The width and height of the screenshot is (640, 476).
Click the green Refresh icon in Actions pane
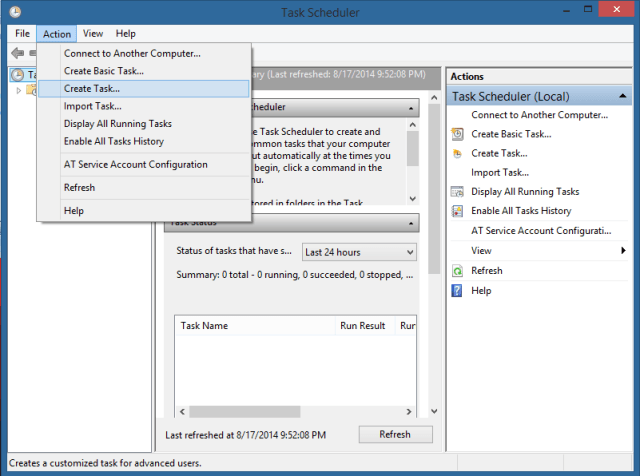pos(458,271)
